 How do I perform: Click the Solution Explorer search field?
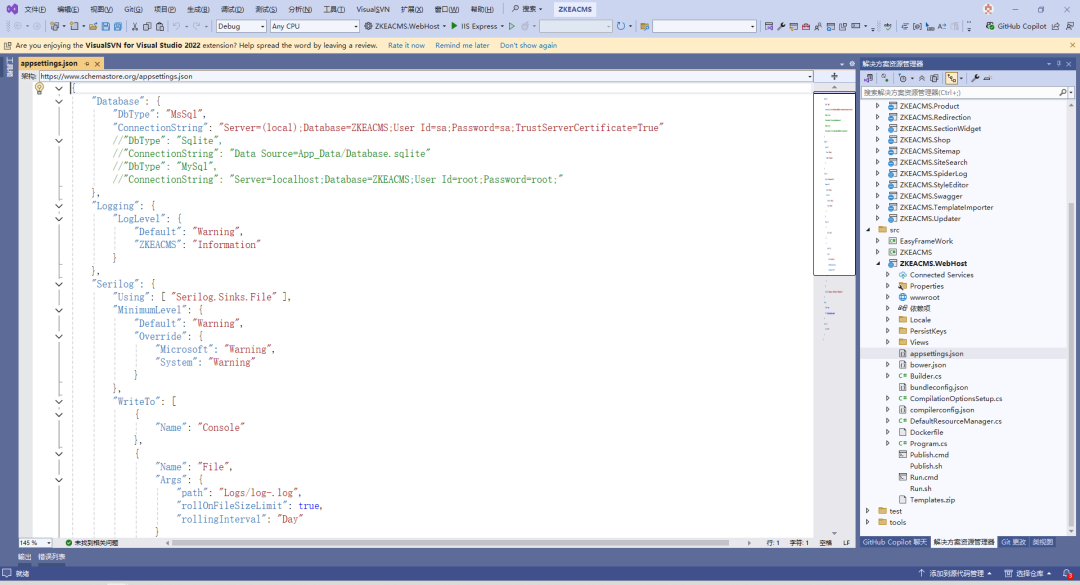(x=960, y=92)
